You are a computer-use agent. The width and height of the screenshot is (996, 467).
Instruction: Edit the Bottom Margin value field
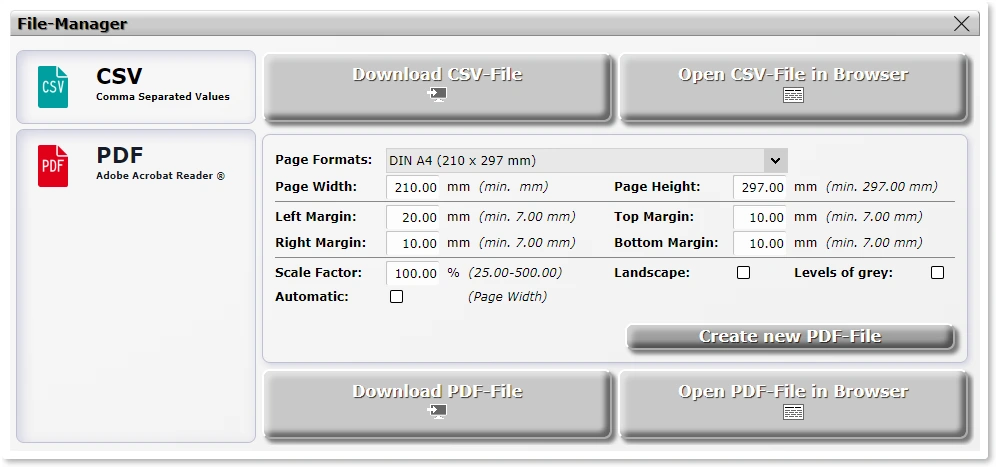(x=760, y=243)
